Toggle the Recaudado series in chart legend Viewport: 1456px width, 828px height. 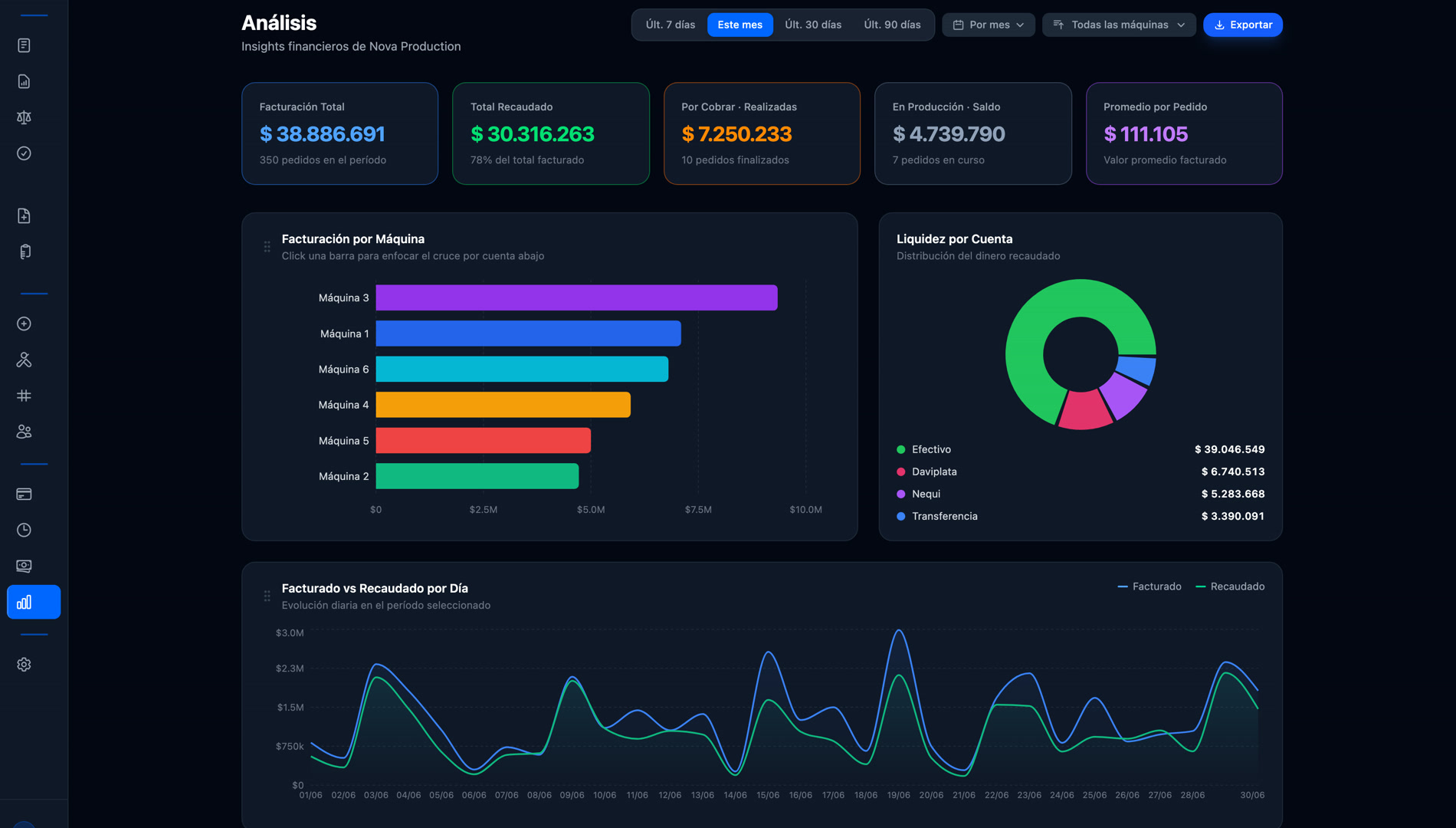click(1230, 586)
